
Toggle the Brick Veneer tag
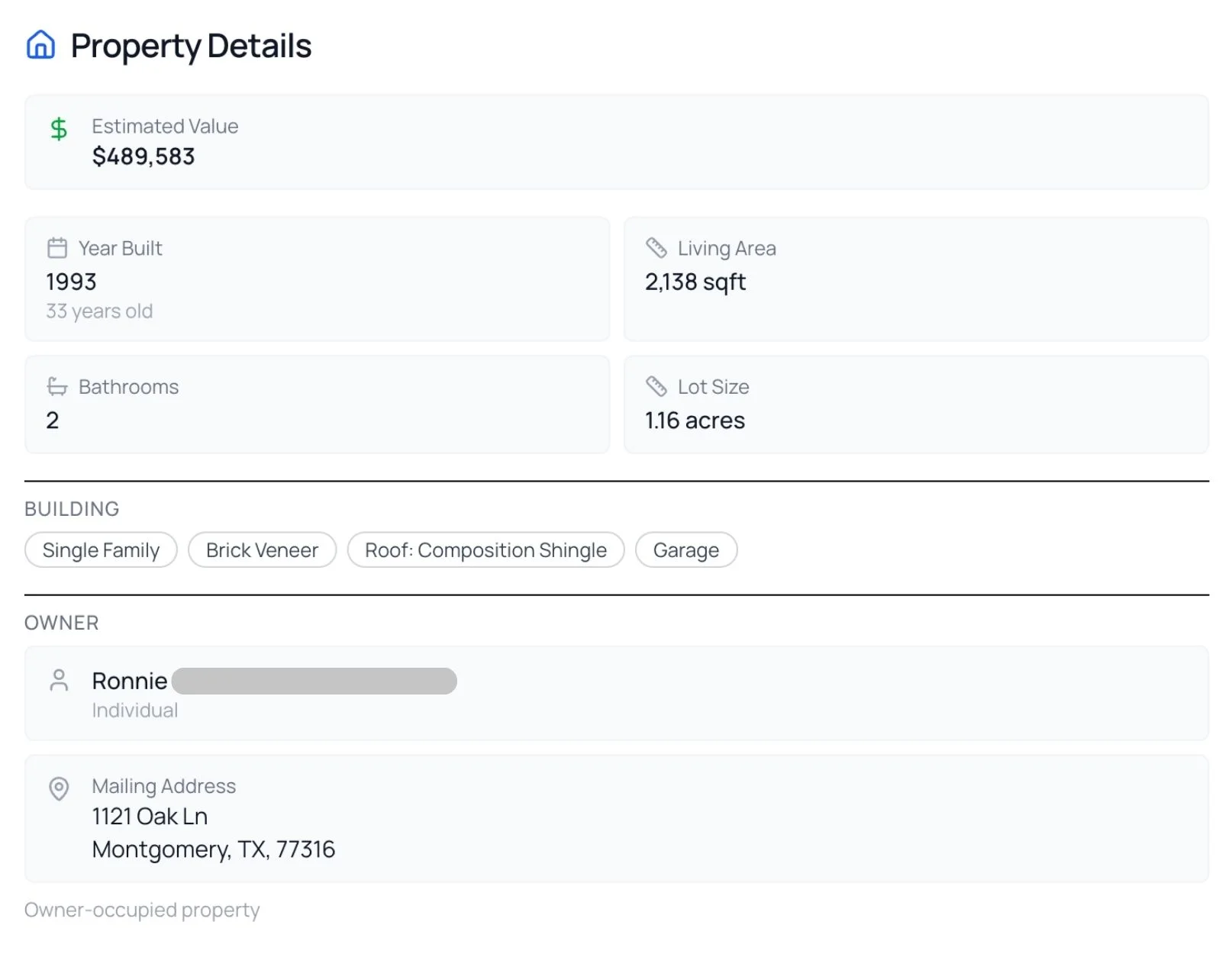pos(262,550)
